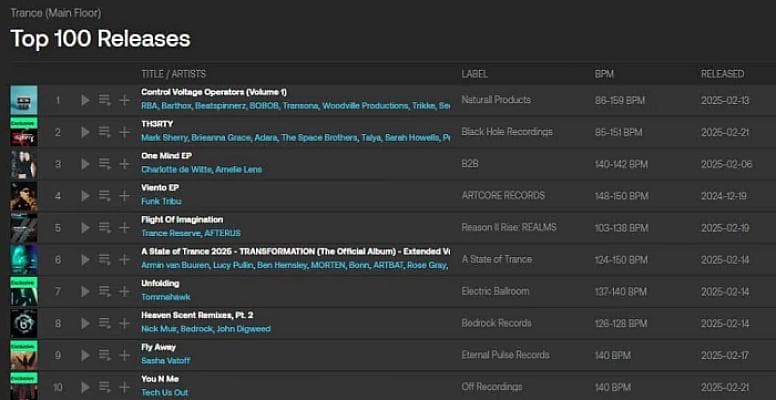776x400 pixels.
Task: Open Naturall Products label
Action: coord(496,100)
